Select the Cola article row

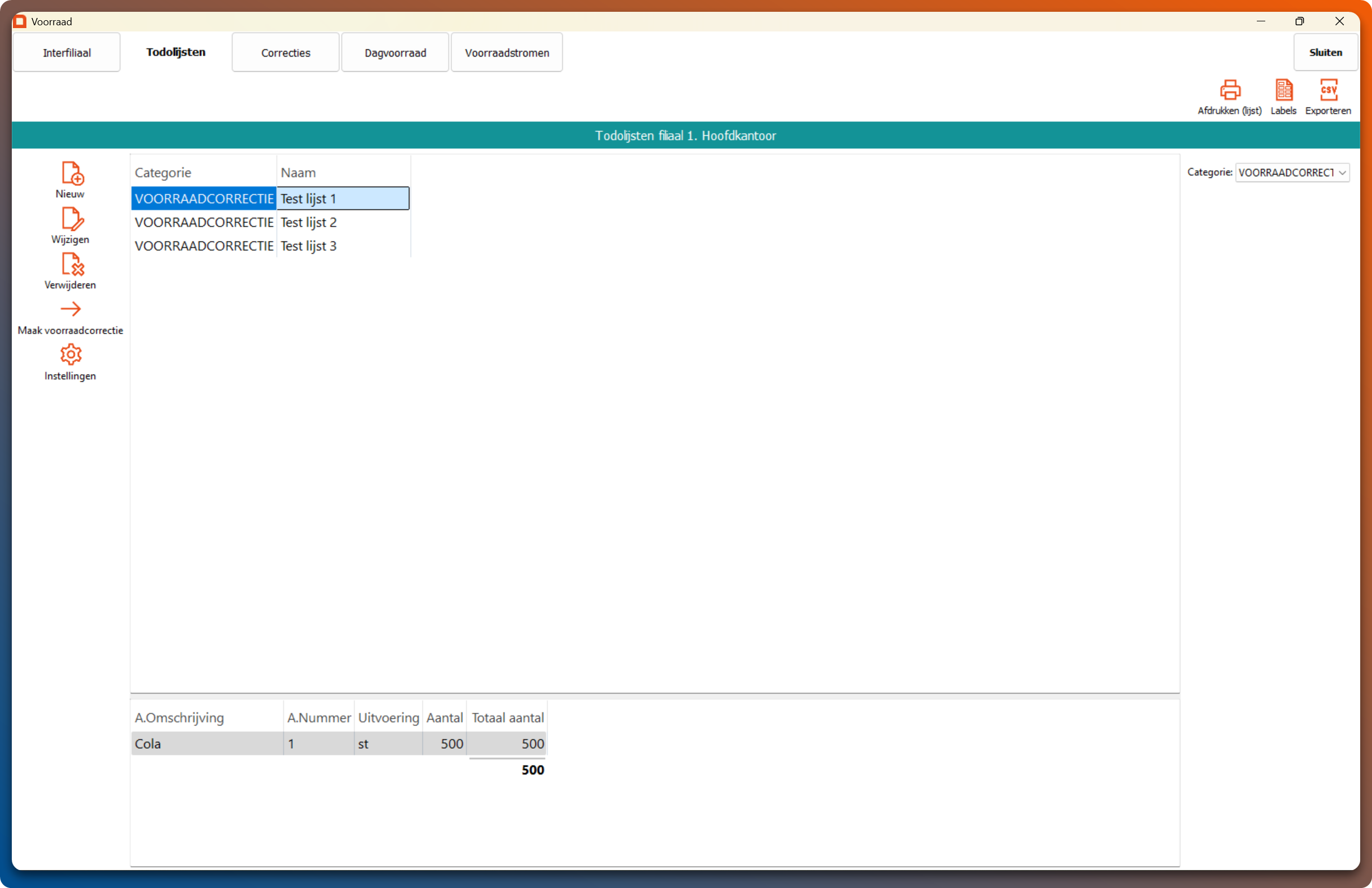[206, 744]
